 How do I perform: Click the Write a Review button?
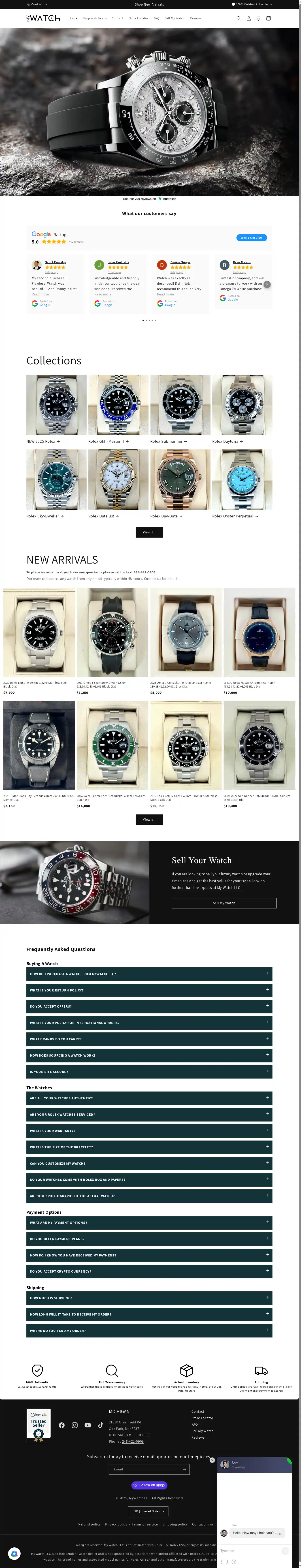251,237
